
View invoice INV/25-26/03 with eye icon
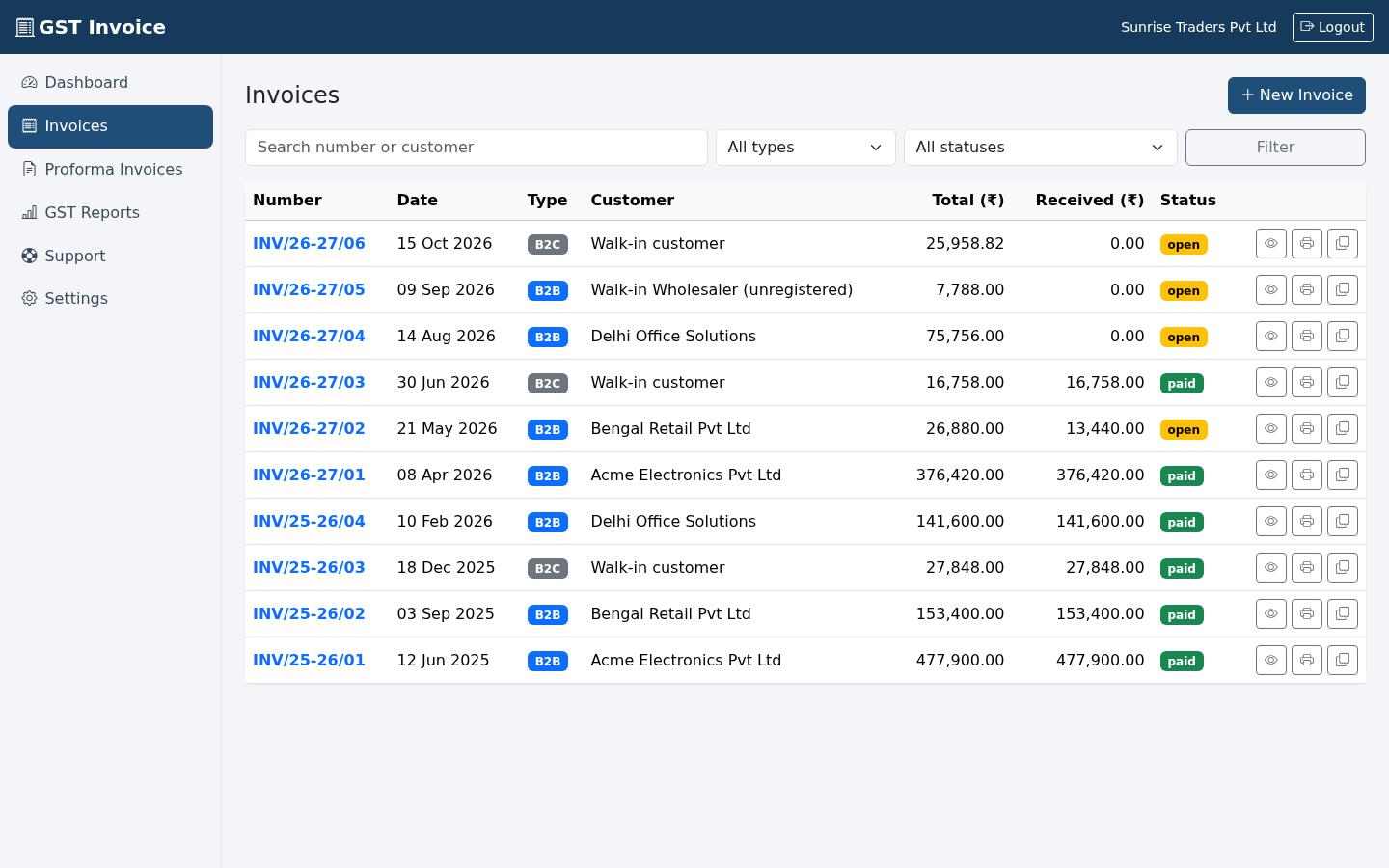coord(1271,568)
